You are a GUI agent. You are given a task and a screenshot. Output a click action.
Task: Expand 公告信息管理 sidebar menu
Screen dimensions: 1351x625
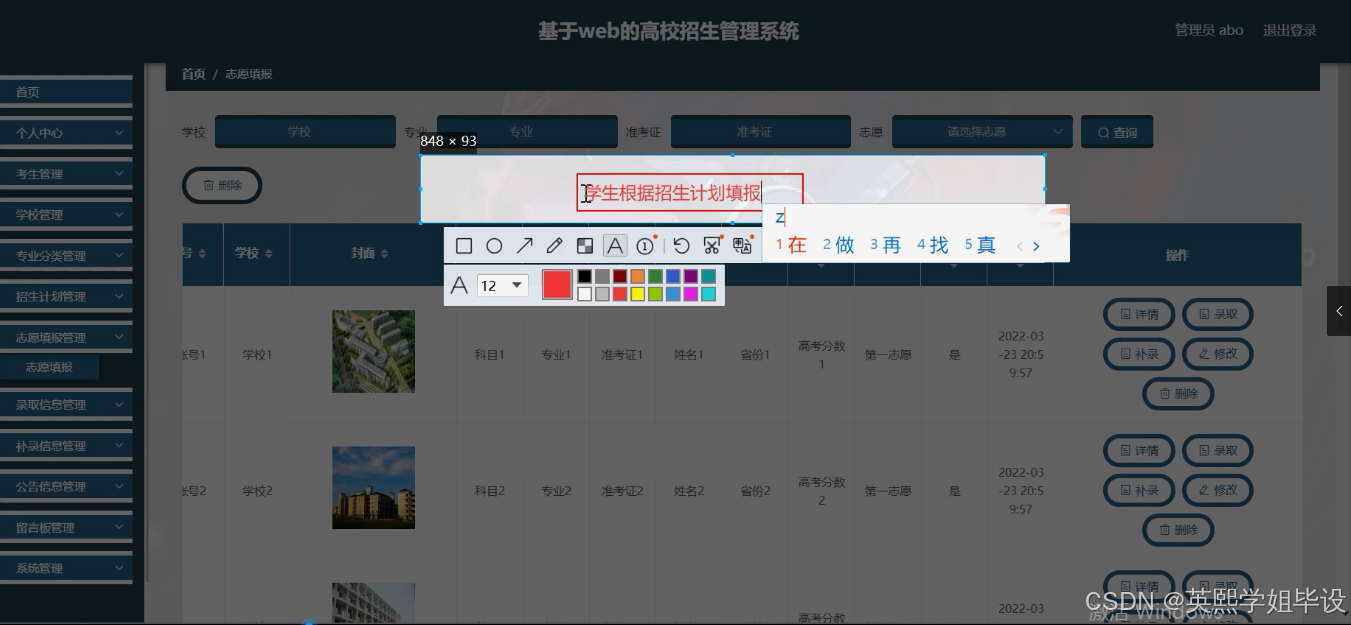coord(66,487)
